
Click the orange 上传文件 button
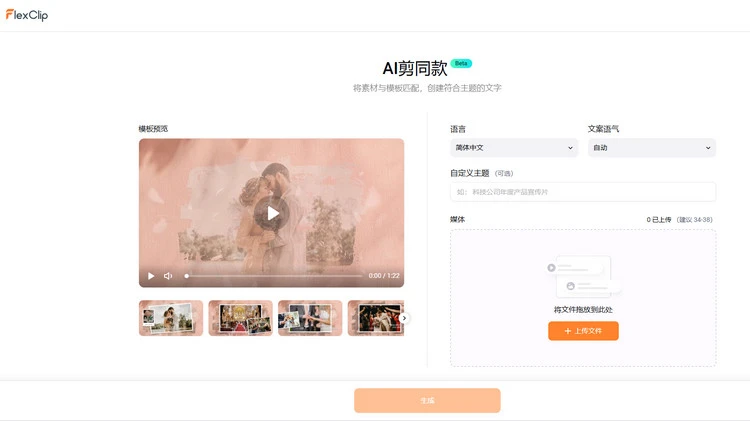(583, 331)
